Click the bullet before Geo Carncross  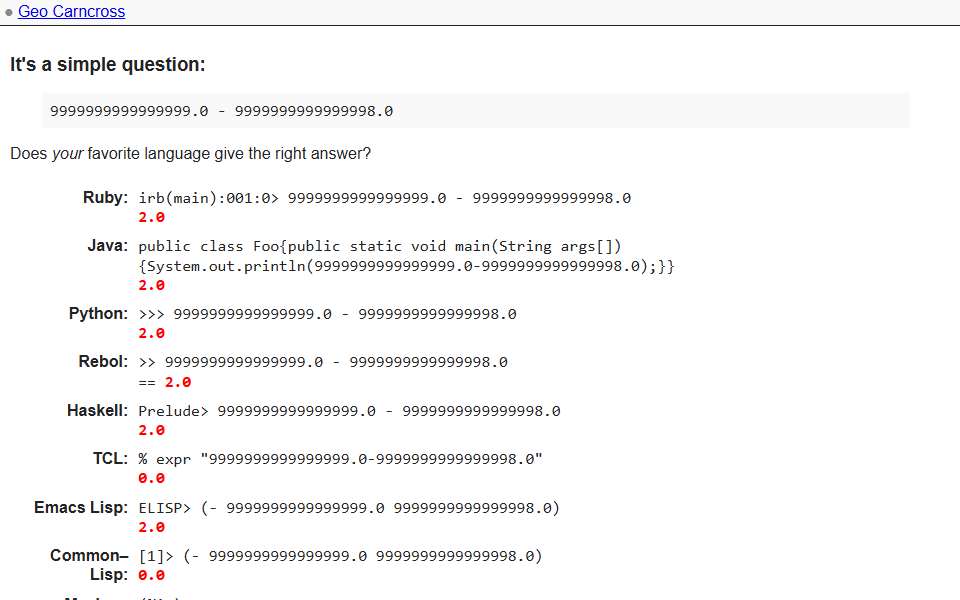[9, 12]
